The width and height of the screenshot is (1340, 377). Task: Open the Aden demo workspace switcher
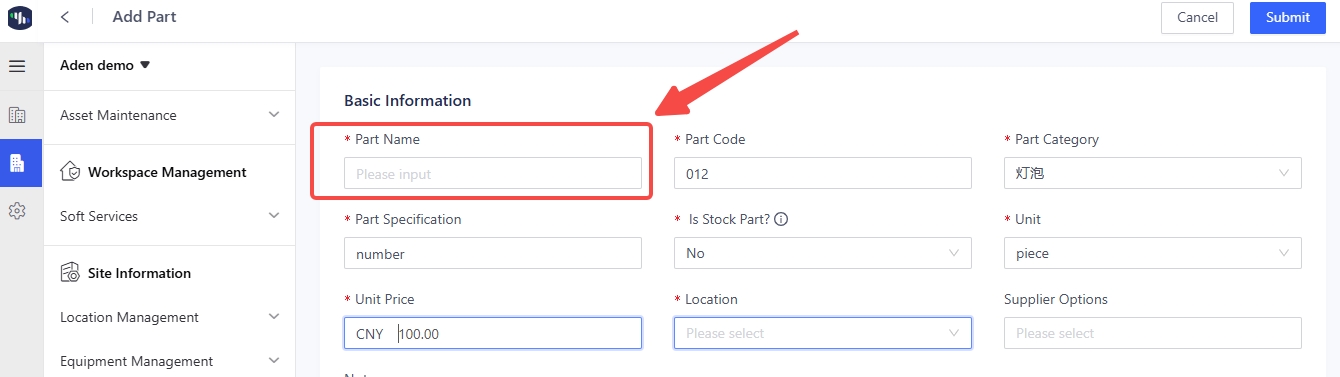tap(105, 65)
